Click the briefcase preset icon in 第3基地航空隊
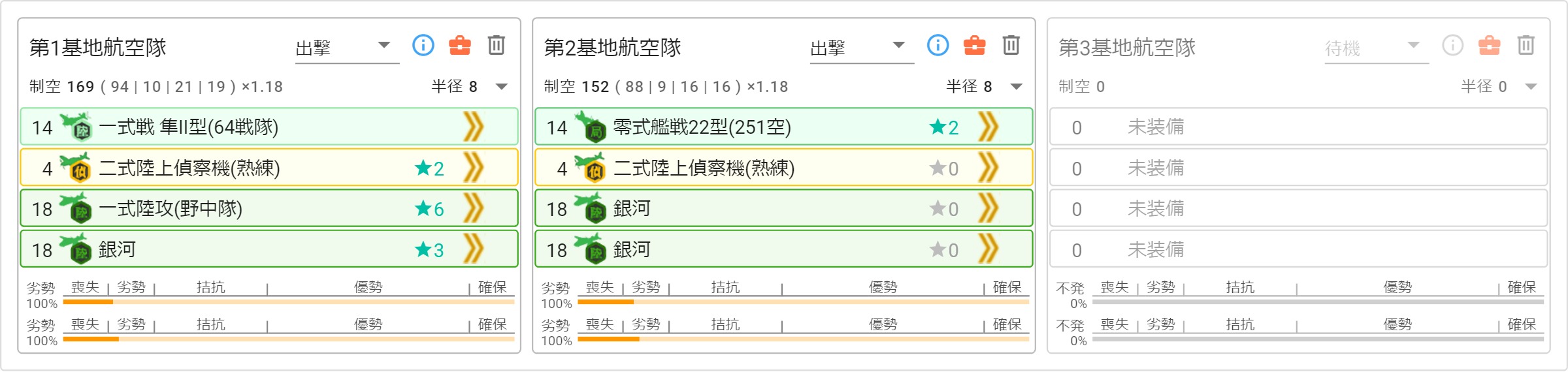 pos(1490,45)
